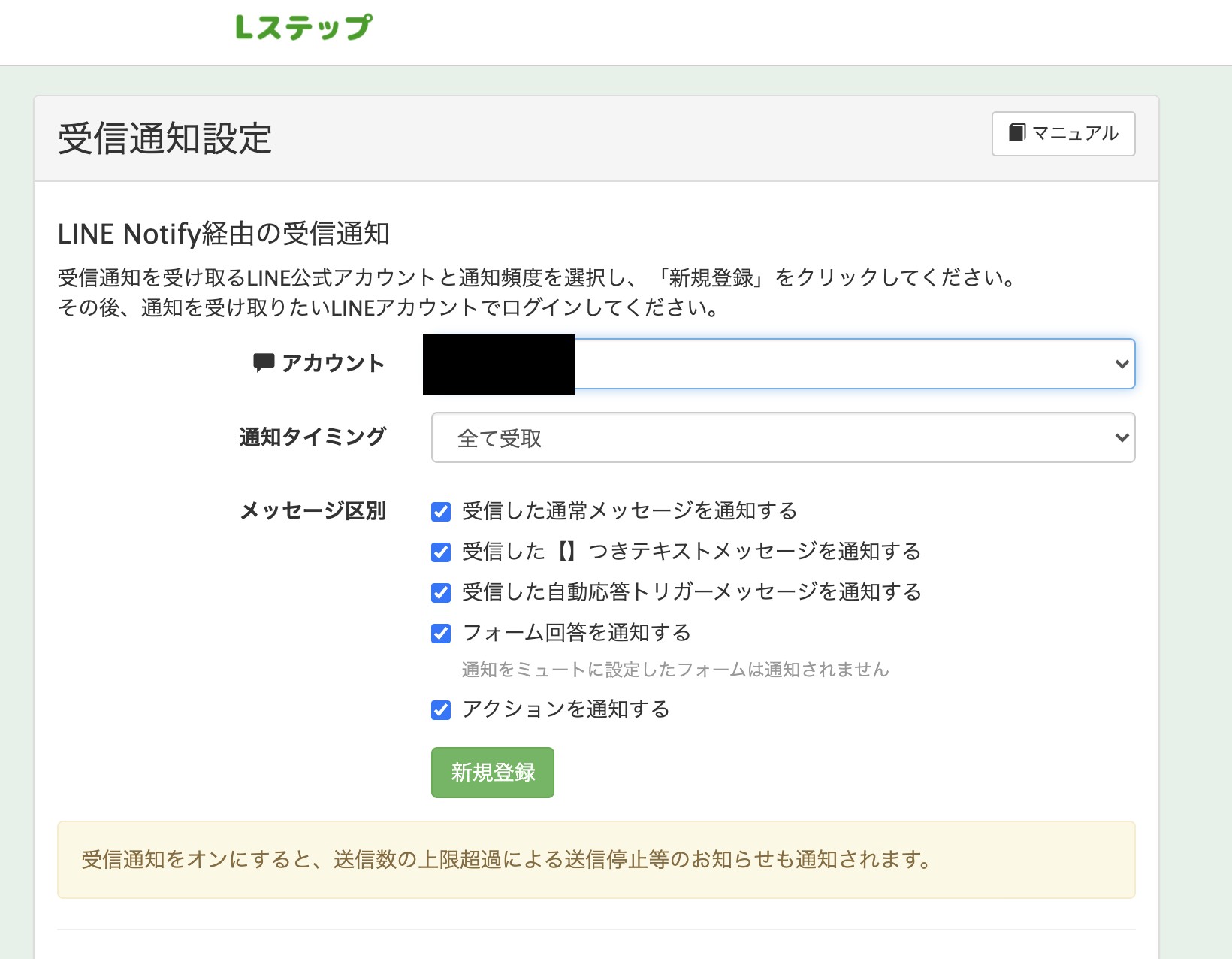Click the hint text about muted forms
Image resolution: width=1232 pixels, height=959 pixels.
[x=675, y=670]
